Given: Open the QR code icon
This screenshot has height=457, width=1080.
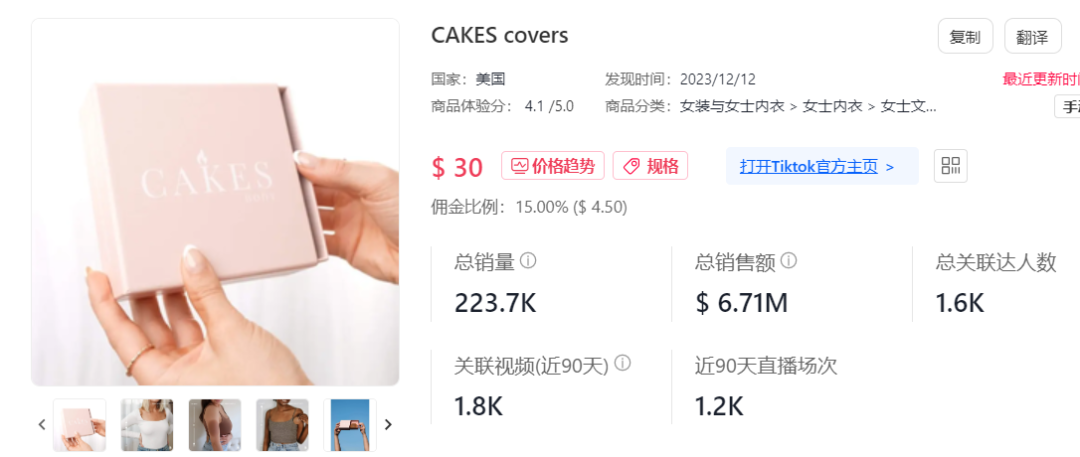Looking at the screenshot, I should [951, 165].
